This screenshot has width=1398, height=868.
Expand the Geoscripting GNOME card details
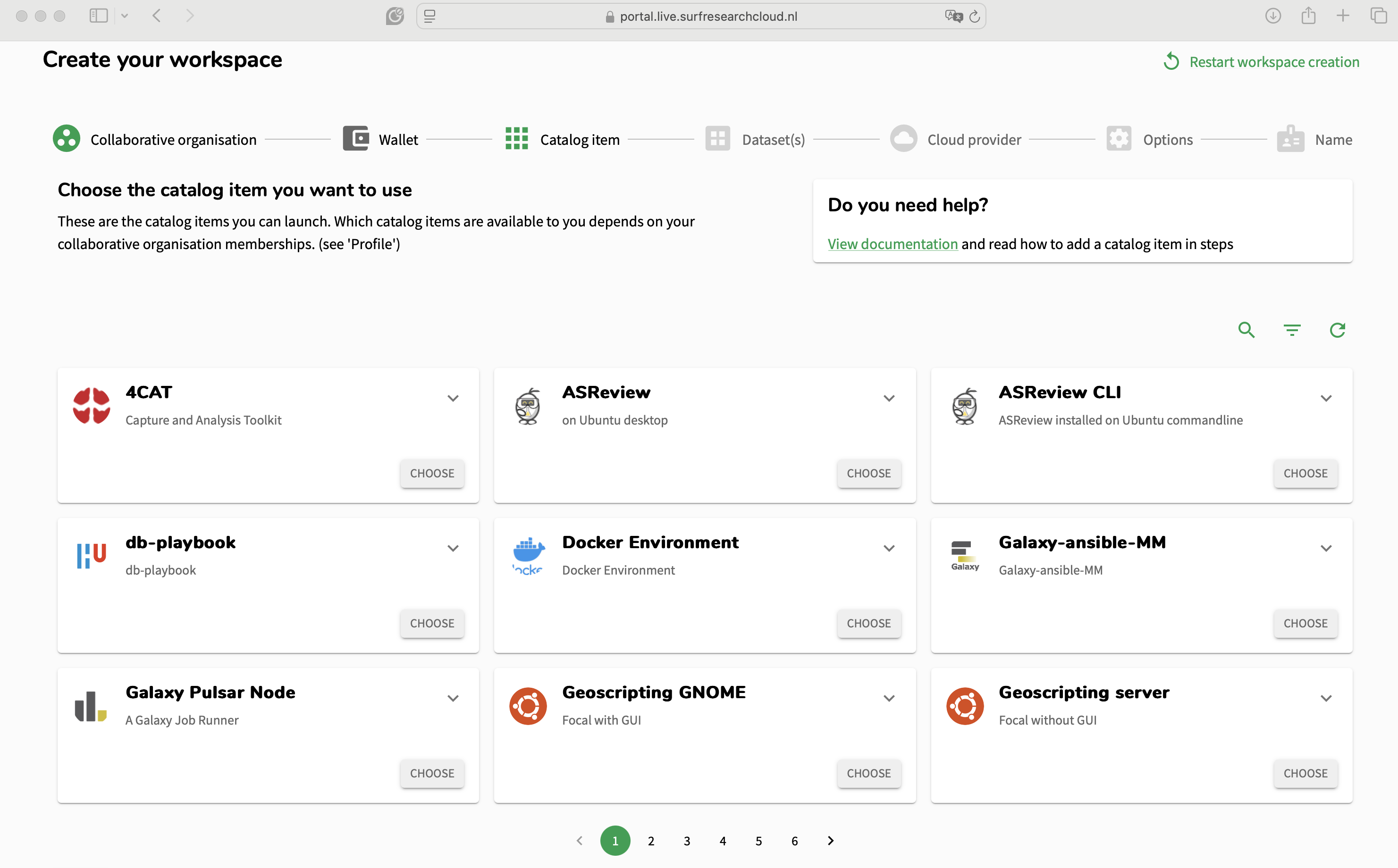889,698
